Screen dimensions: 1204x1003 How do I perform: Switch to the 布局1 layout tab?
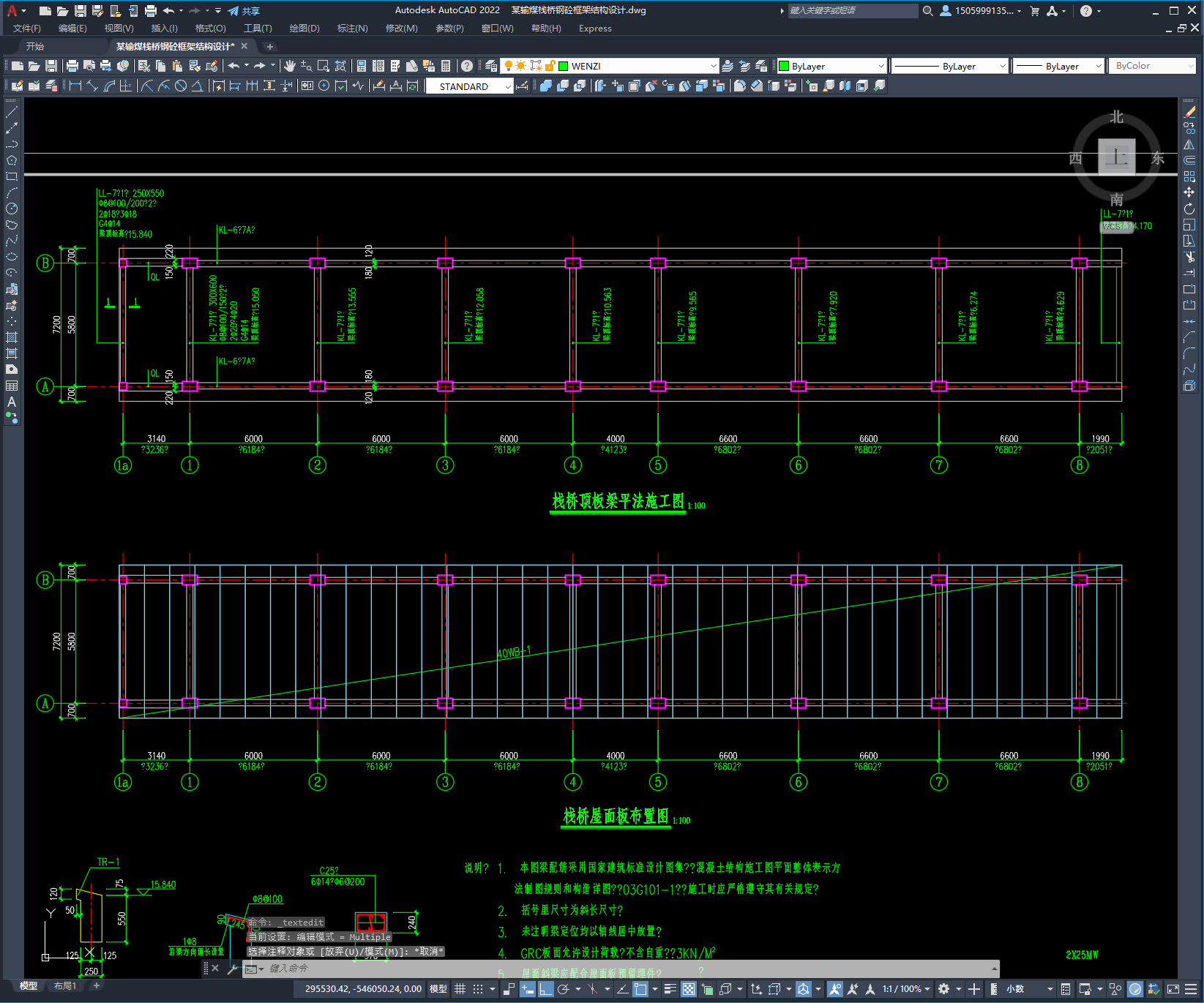click(x=64, y=985)
